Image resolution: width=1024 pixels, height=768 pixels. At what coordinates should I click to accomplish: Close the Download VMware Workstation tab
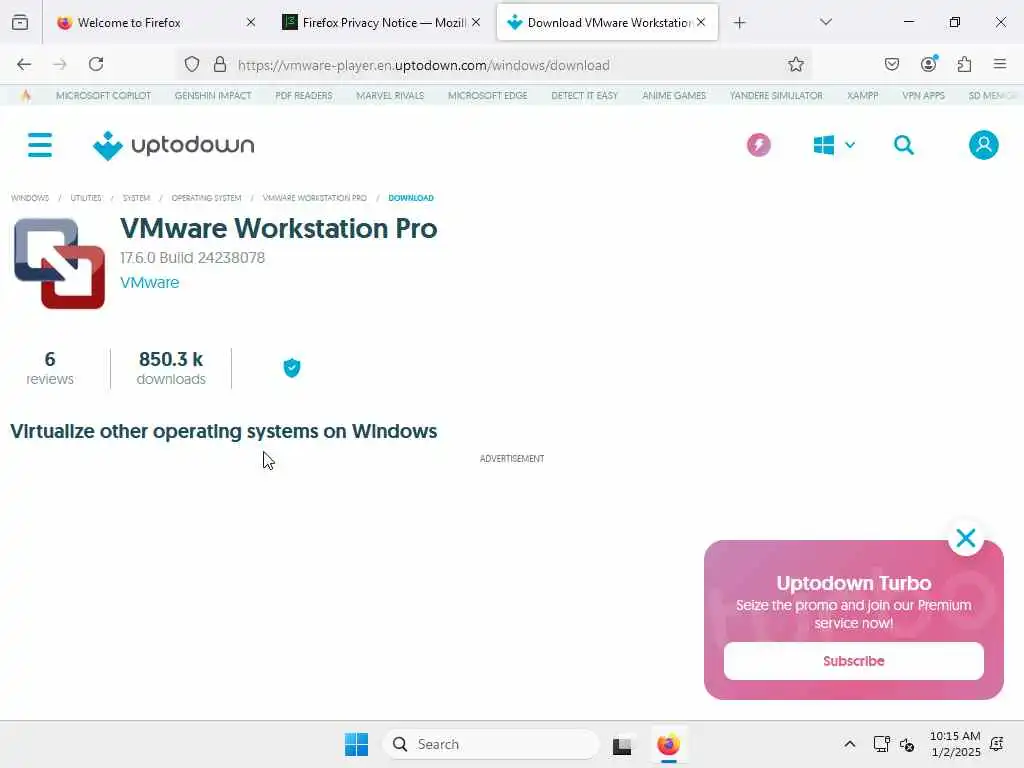tap(701, 22)
